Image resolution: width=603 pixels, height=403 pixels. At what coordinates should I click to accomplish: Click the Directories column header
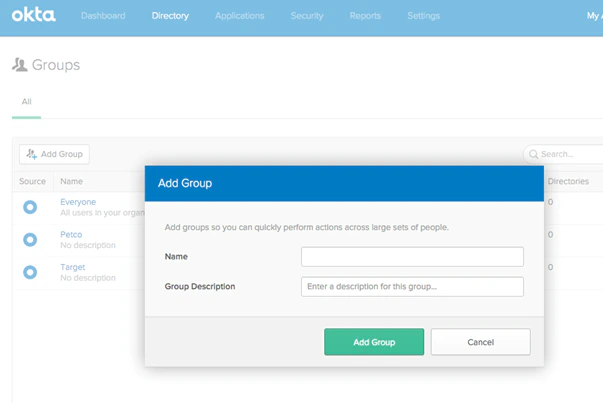tap(568, 181)
